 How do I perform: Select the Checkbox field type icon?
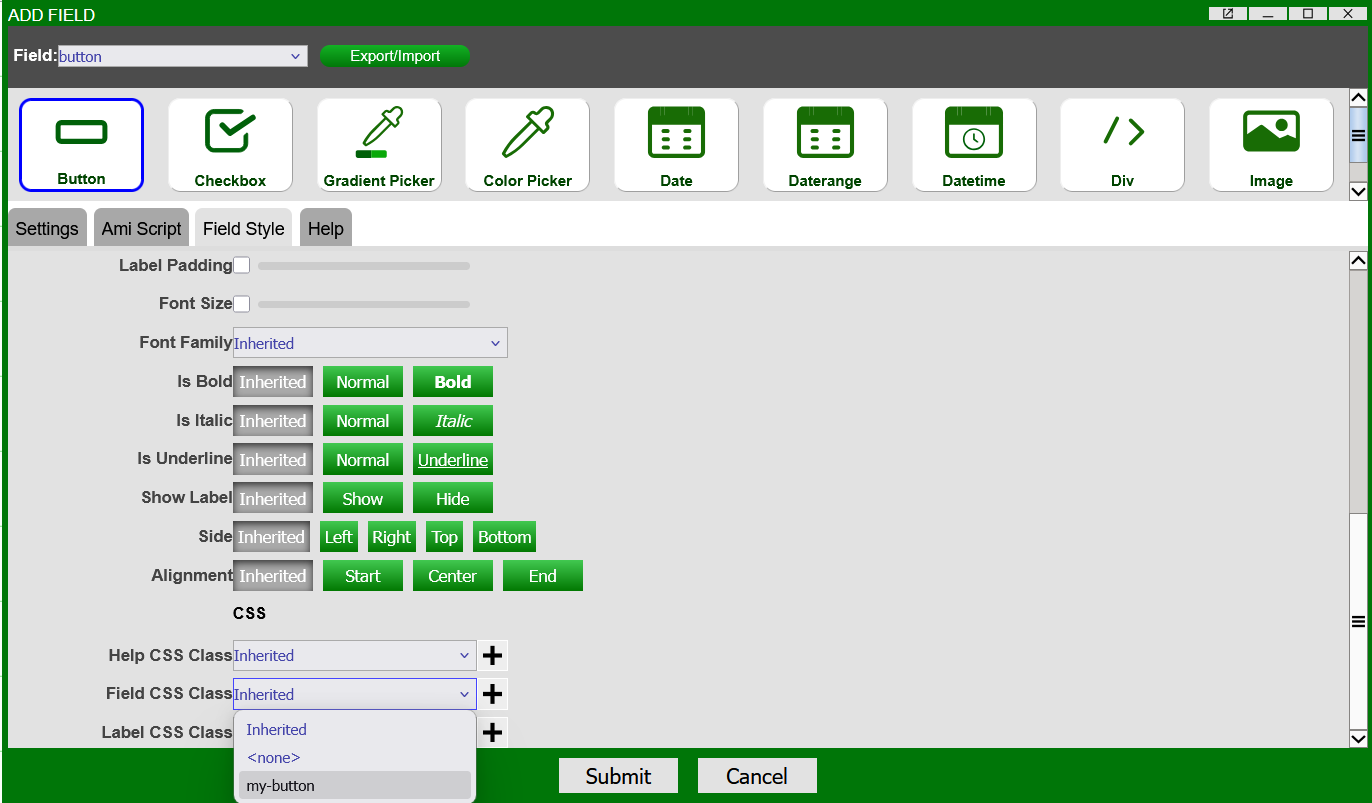(229, 144)
